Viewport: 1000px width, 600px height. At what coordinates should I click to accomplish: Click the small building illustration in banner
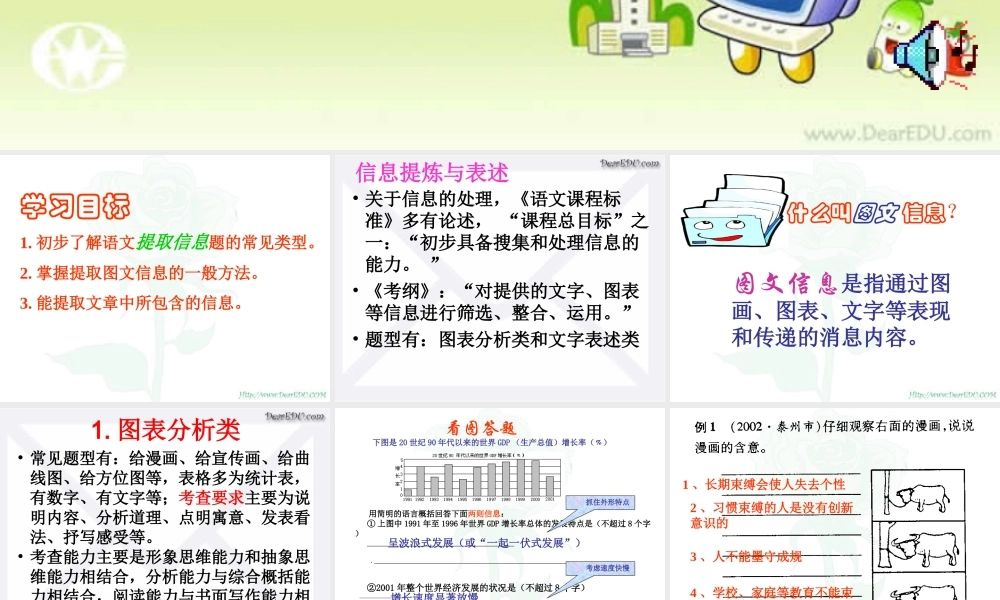pyautogui.click(x=630, y=27)
